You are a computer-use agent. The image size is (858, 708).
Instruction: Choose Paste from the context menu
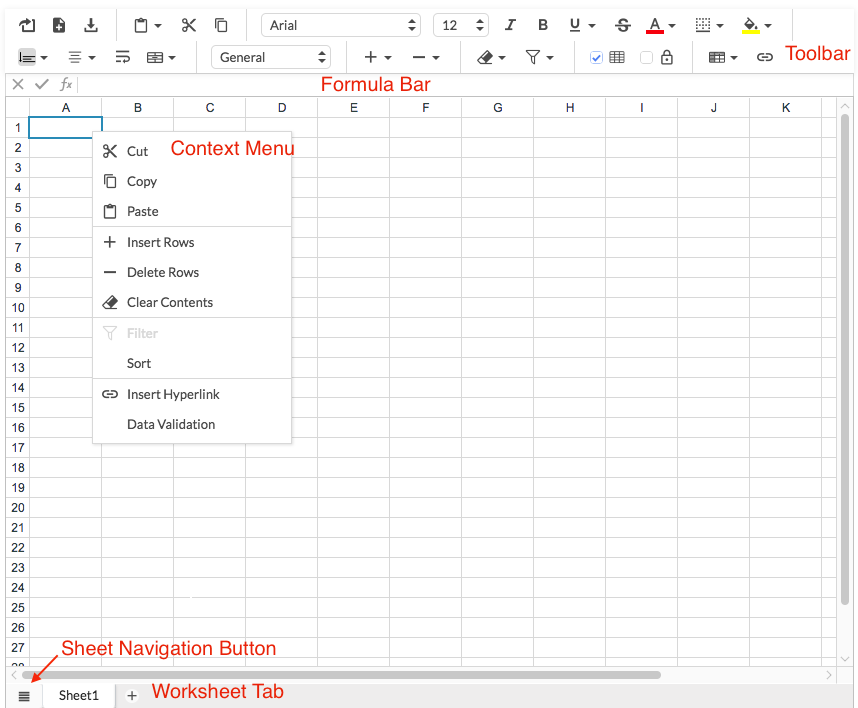coord(192,211)
